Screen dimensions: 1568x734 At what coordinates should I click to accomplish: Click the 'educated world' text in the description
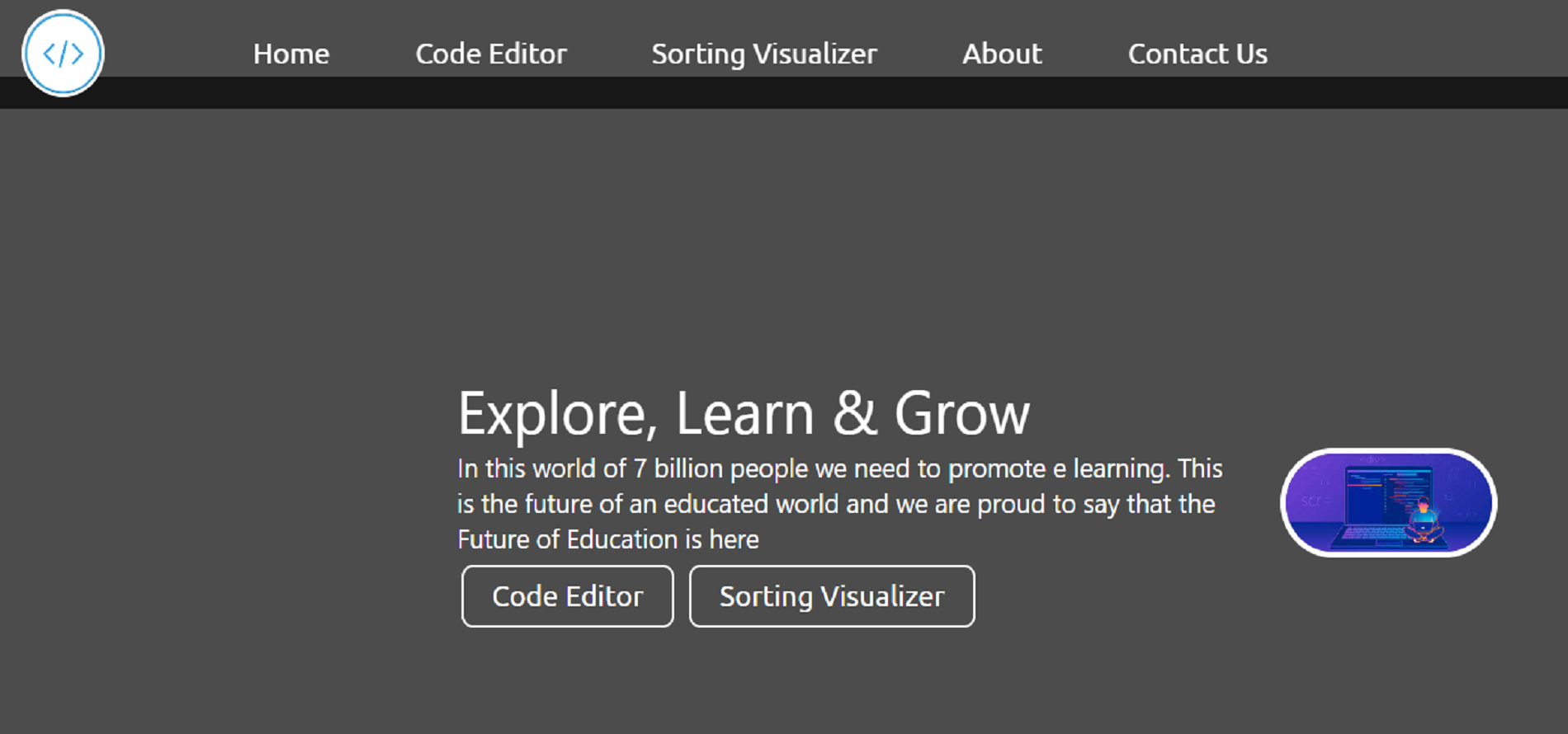point(751,504)
